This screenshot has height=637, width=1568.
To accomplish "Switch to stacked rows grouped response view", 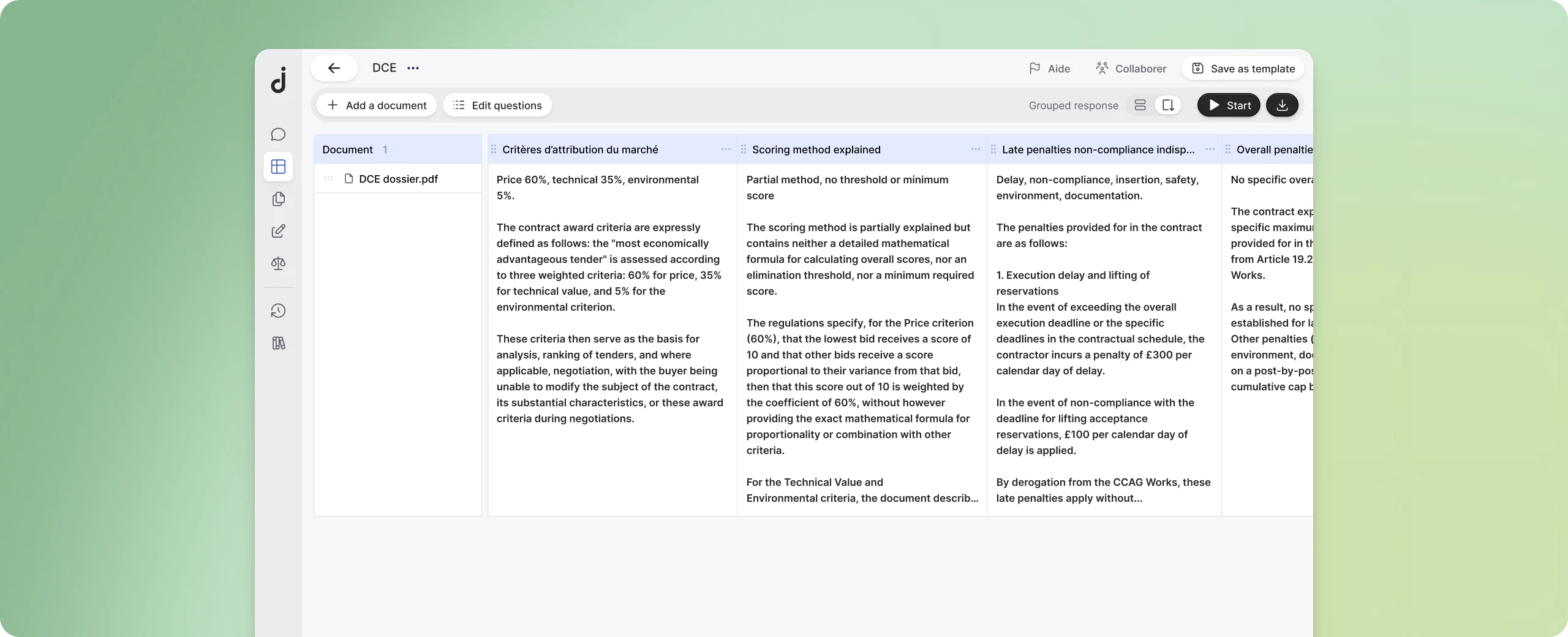I will (x=1140, y=105).
